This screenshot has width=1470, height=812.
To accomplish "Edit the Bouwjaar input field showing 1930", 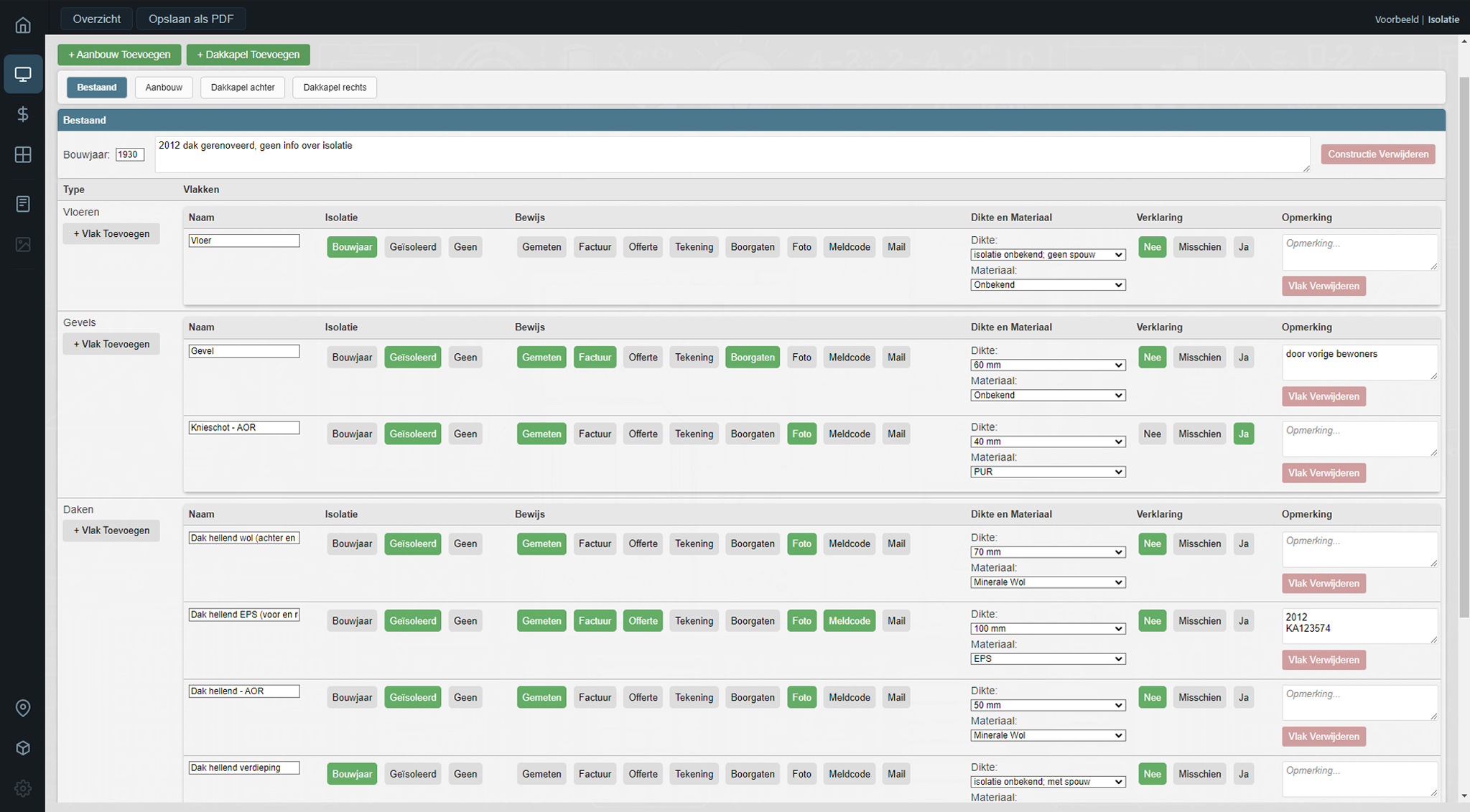I will pyautogui.click(x=130, y=154).
